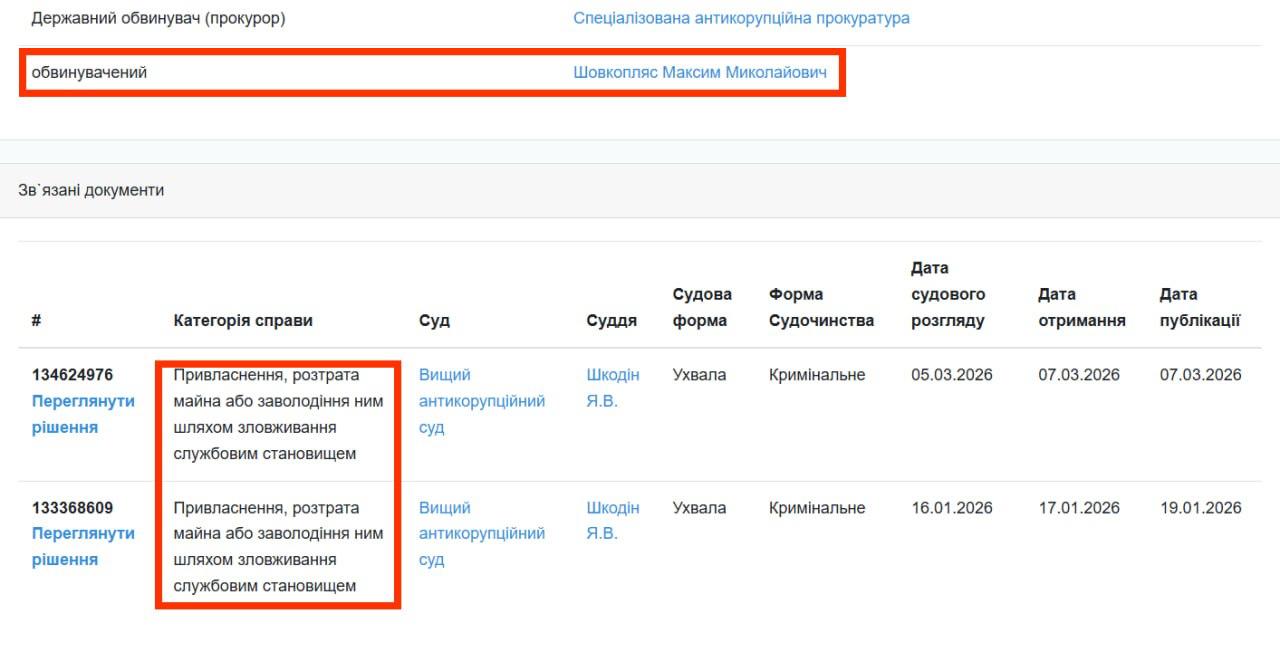
Task: Select publication date 19.01.2026
Action: [1201, 507]
